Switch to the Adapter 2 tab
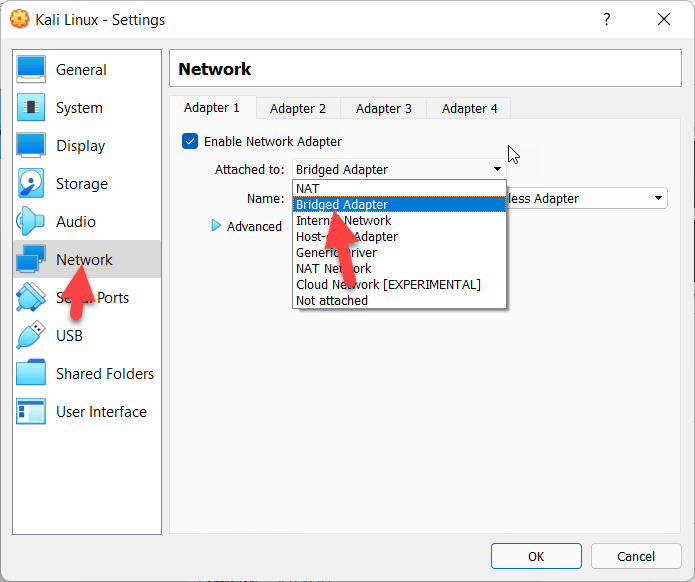The height and width of the screenshot is (582, 695). pyautogui.click(x=298, y=108)
